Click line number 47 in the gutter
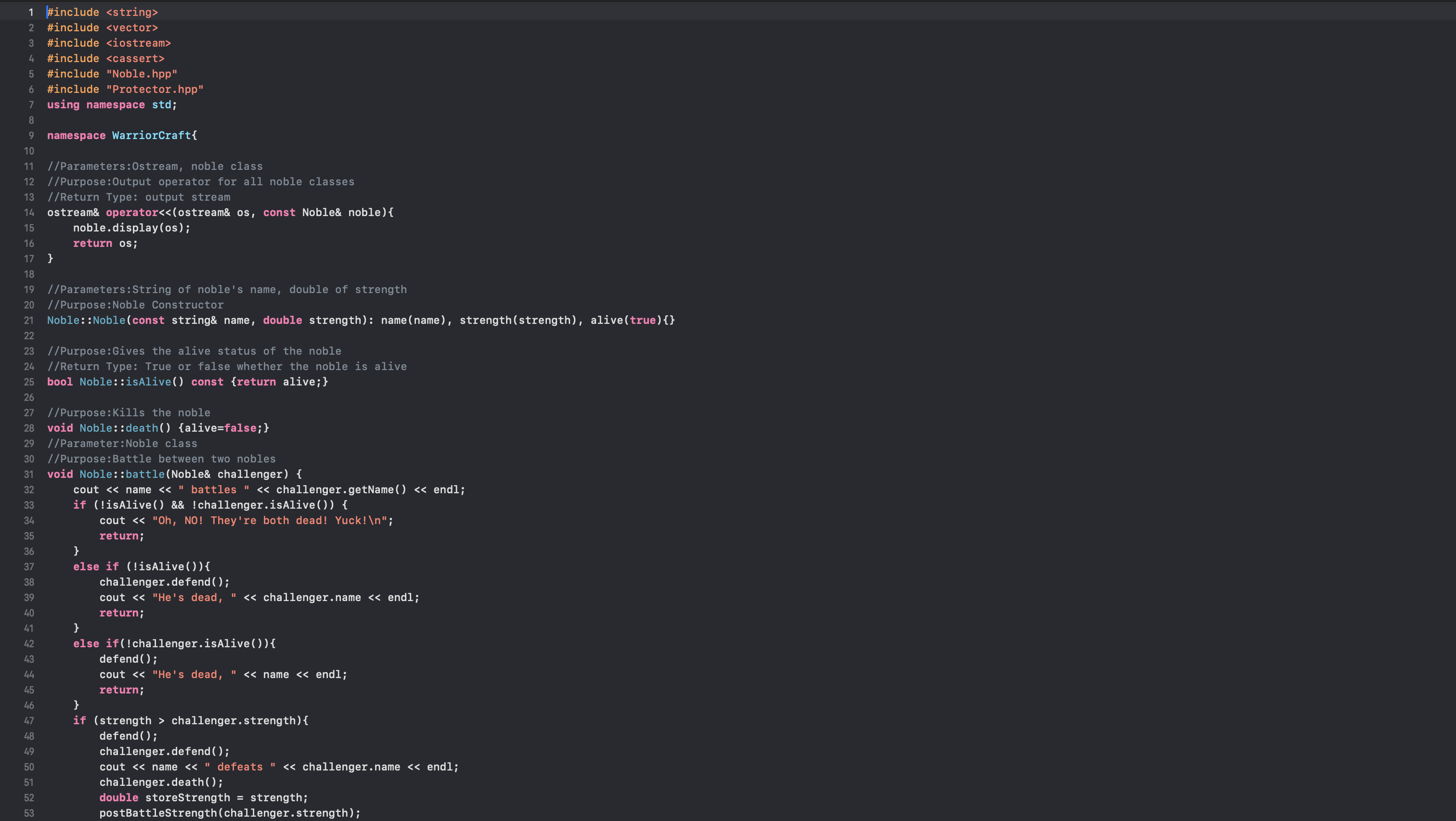This screenshot has width=1456, height=821. pyautogui.click(x=29, y=721)
